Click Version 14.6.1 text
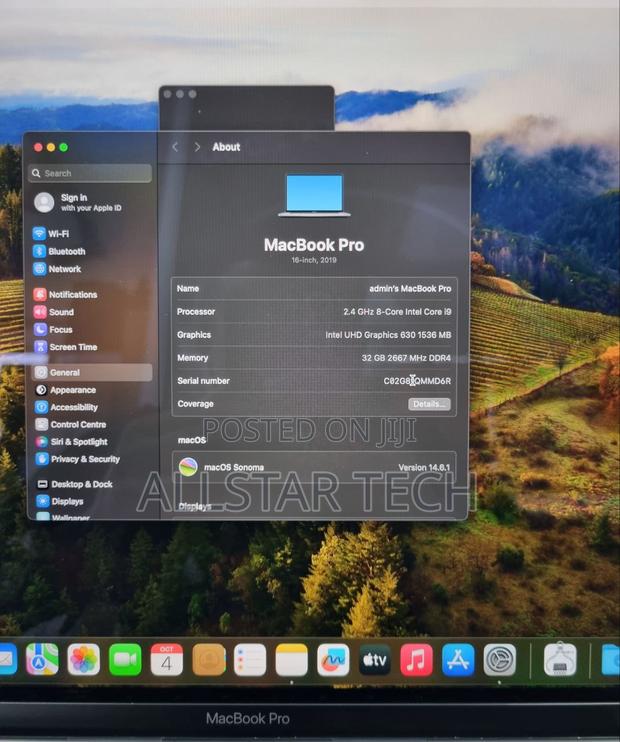The height and width of the screenshot is (742, 620). click(424, 468)
